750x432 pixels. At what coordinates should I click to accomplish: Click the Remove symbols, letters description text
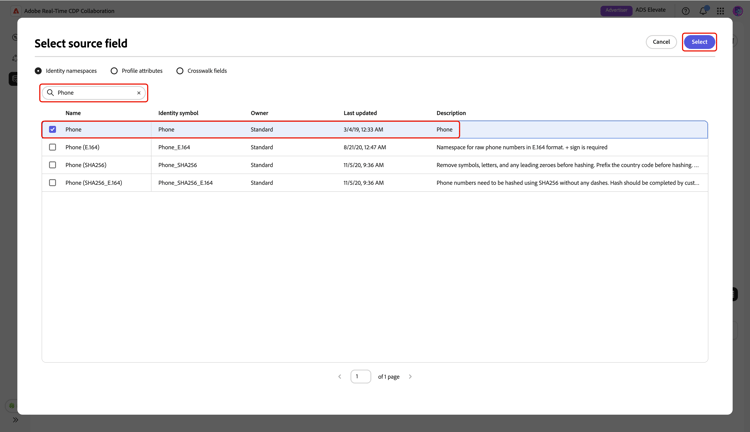tap(567, 165)
